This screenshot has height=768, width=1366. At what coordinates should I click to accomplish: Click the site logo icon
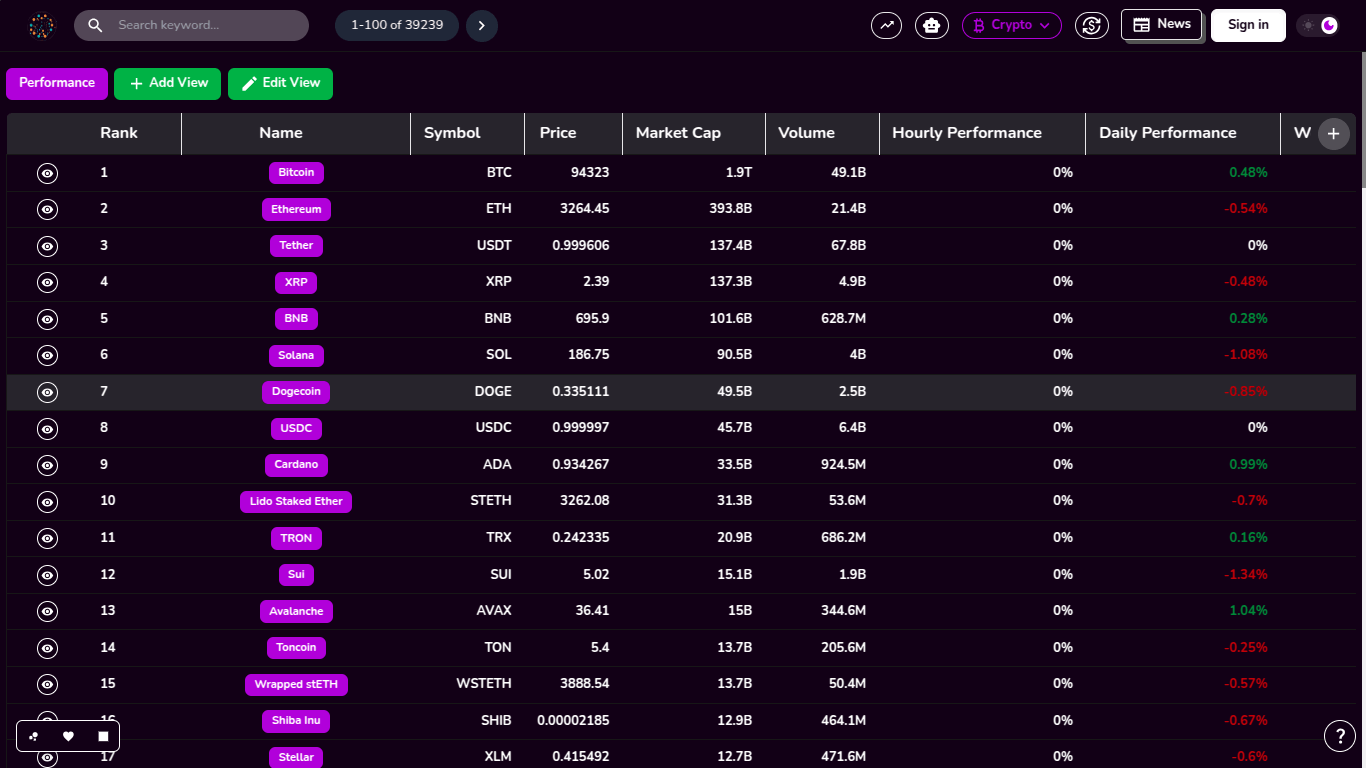[41, 26]
